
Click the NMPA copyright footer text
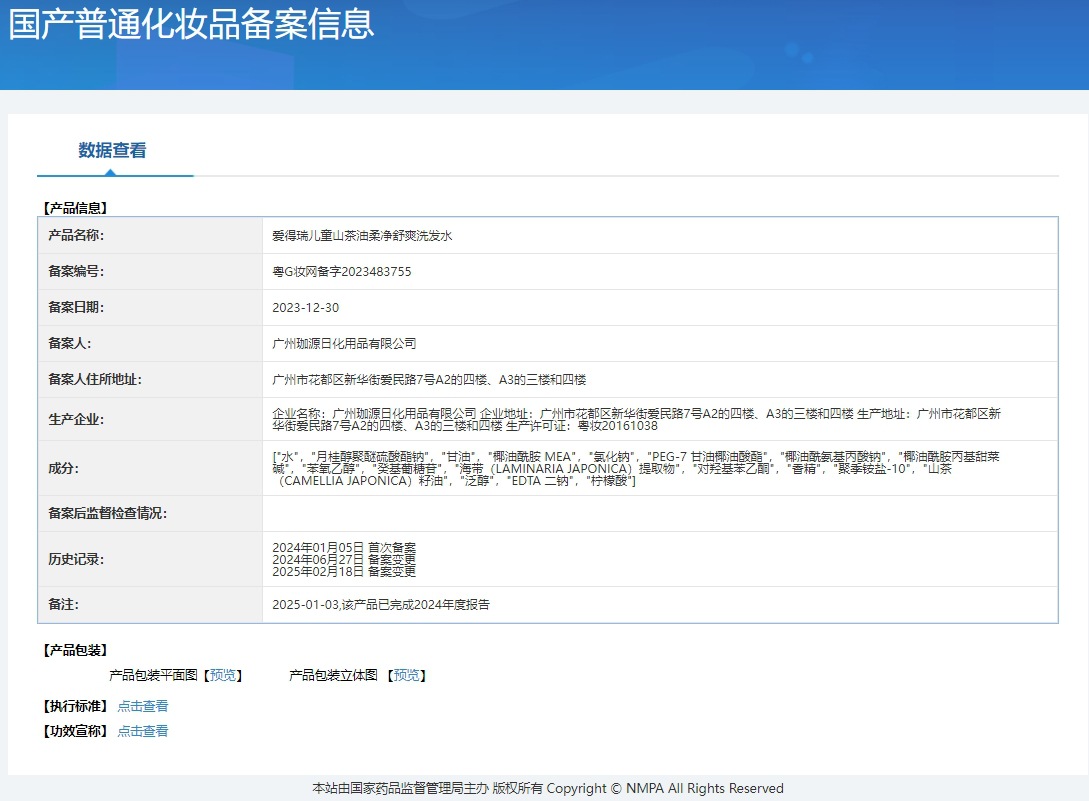pyautogui.click(x=548, y=788)
